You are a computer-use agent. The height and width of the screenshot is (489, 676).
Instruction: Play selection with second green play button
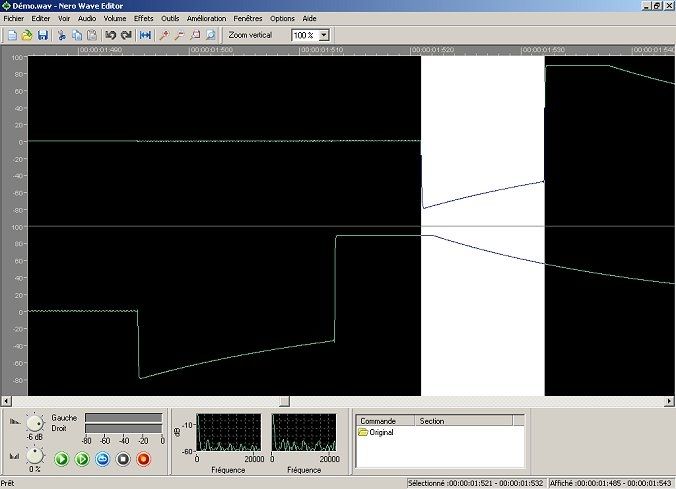[82, 459]
